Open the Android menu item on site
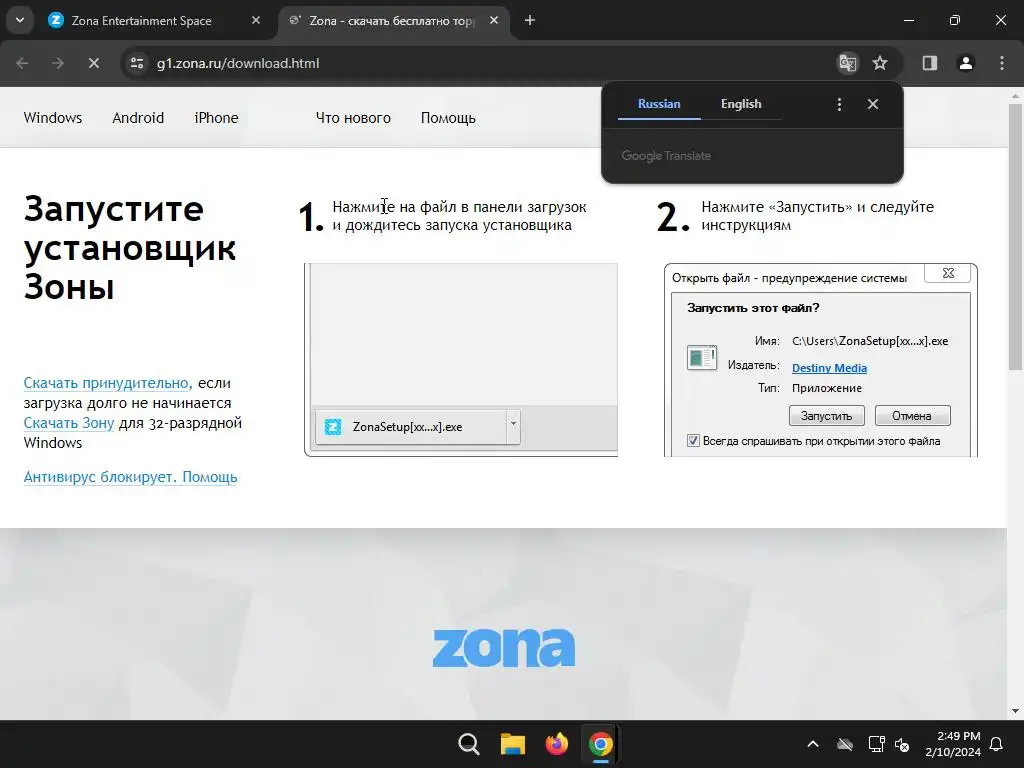 coord(138,118)
